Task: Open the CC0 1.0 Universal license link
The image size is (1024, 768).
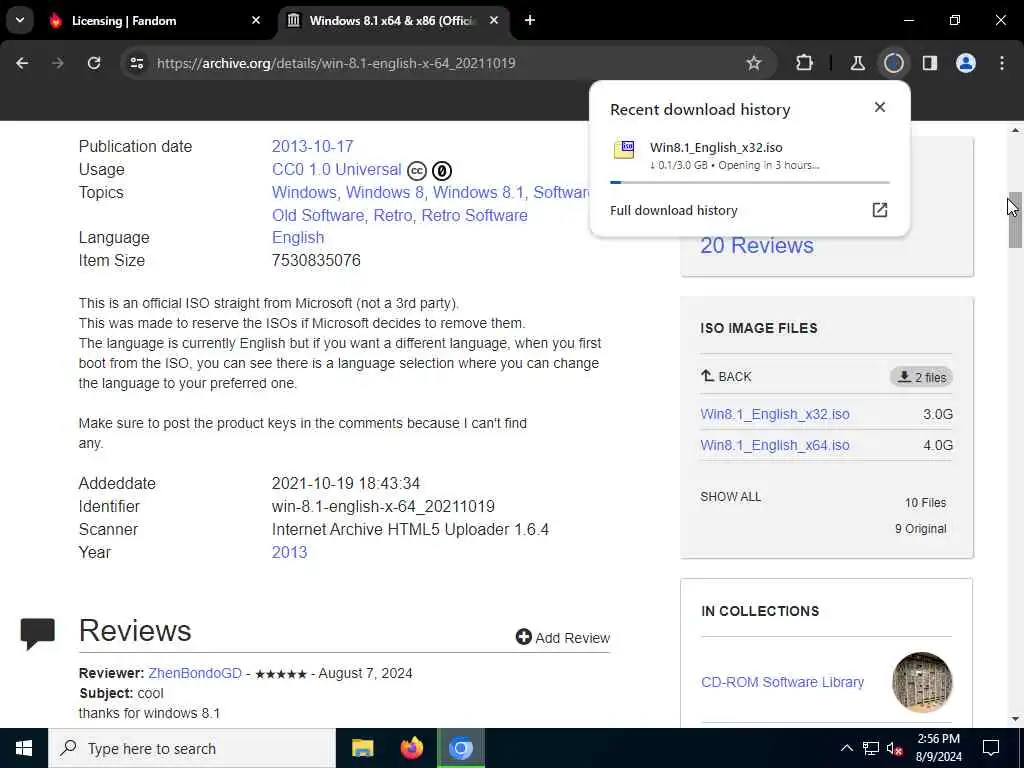Action: (x=336, y=169)
